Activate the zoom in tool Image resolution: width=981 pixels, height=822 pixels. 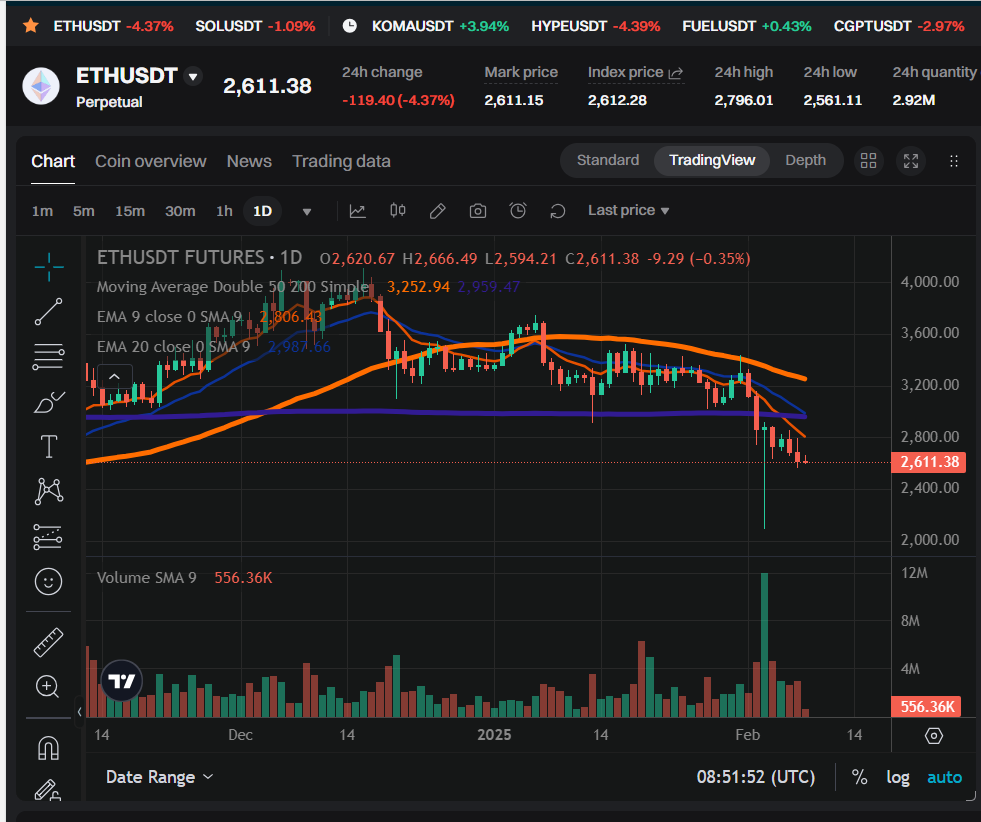click(48, 686)
